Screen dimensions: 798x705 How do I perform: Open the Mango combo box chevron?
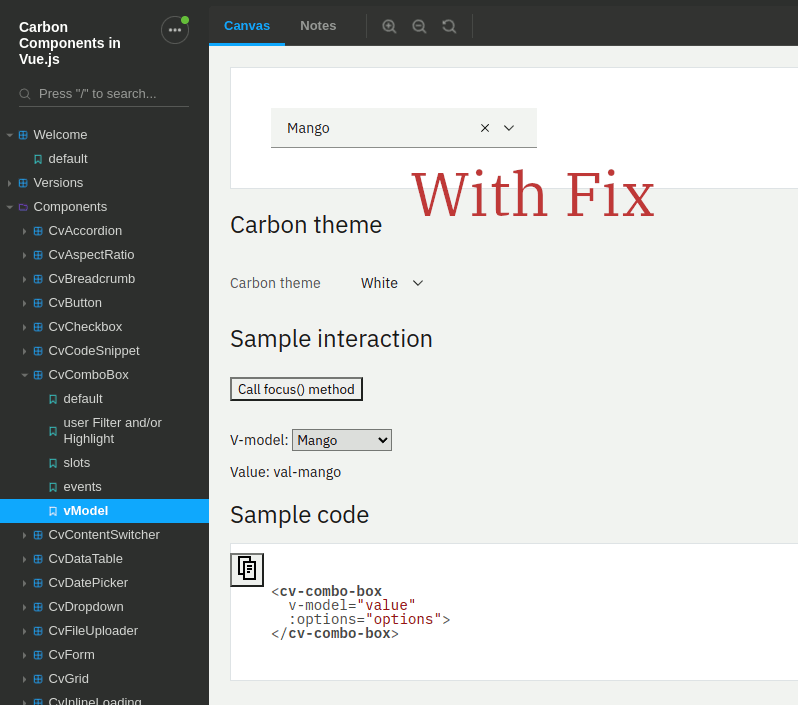[x=509, y=128]
